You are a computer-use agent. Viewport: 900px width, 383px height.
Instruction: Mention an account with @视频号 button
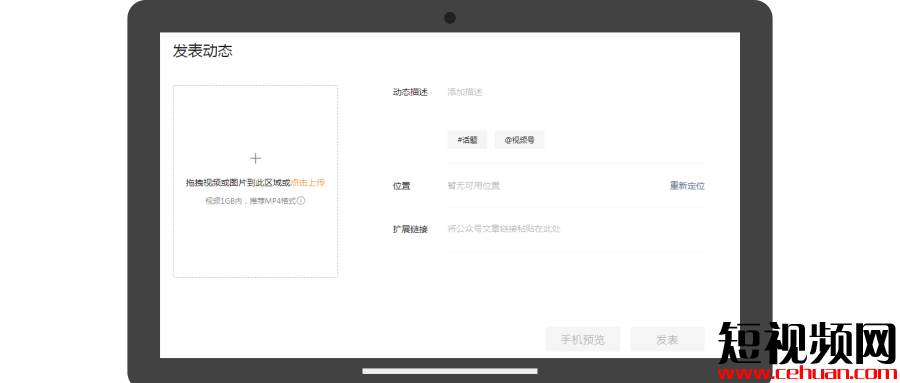(x=519, y=140)
